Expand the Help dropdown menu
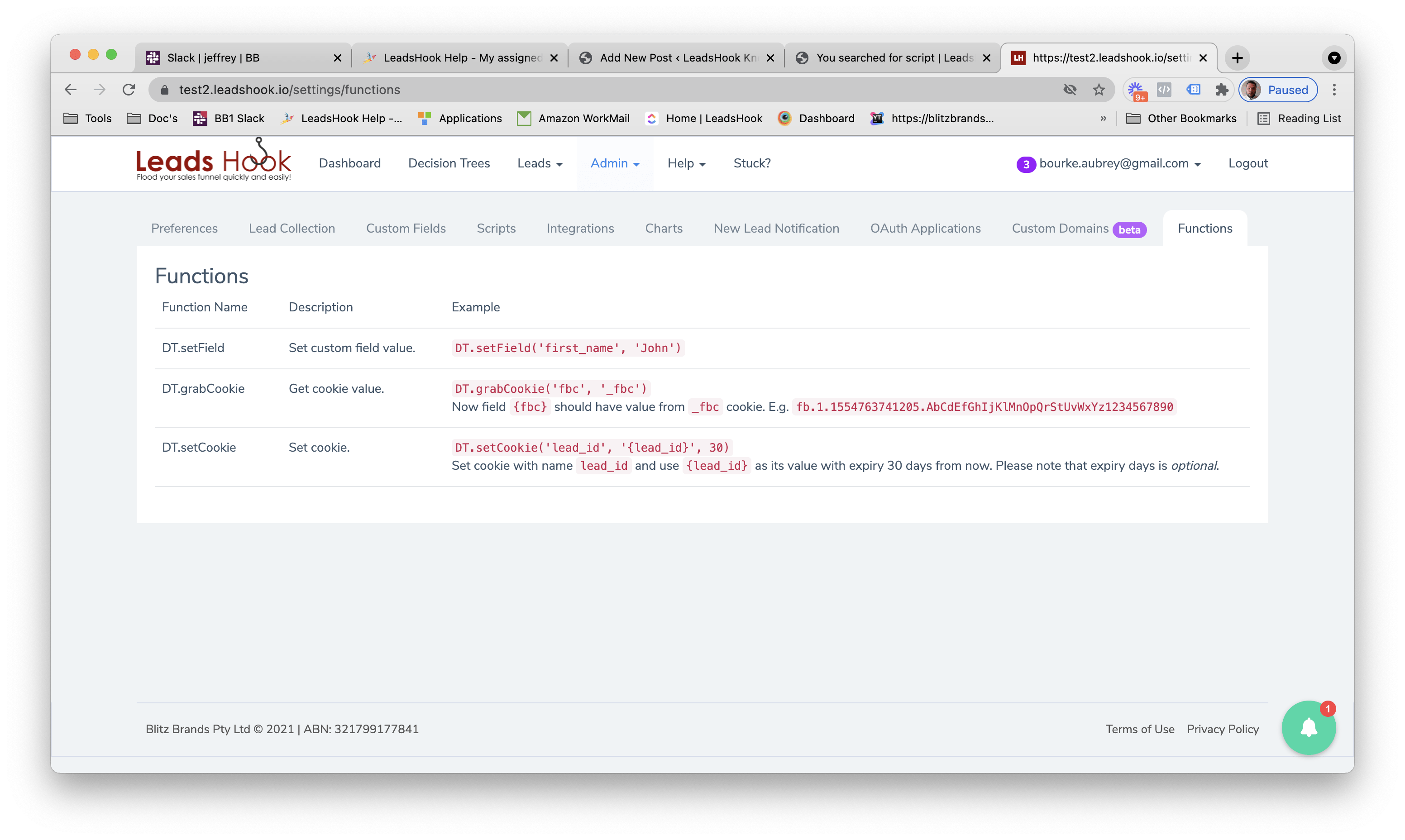The image size is (1405, 840). 686,163
